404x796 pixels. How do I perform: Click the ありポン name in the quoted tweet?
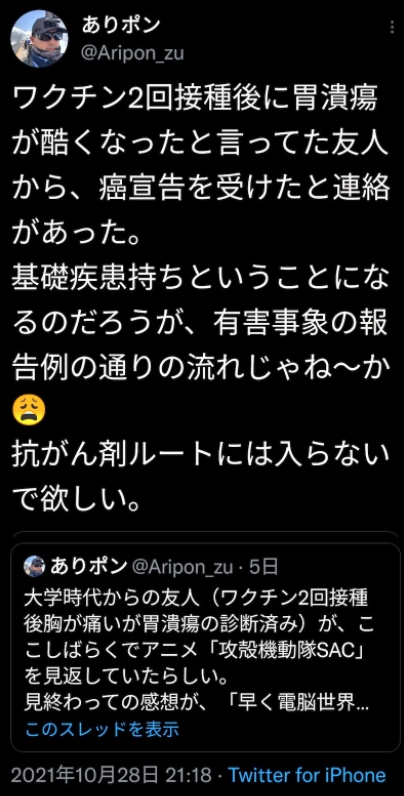pyautogui.click(x=88, y=567)
